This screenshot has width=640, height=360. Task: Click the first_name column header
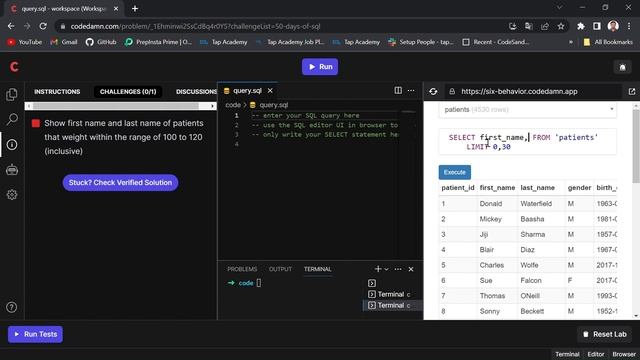click(x=497, y=188)
